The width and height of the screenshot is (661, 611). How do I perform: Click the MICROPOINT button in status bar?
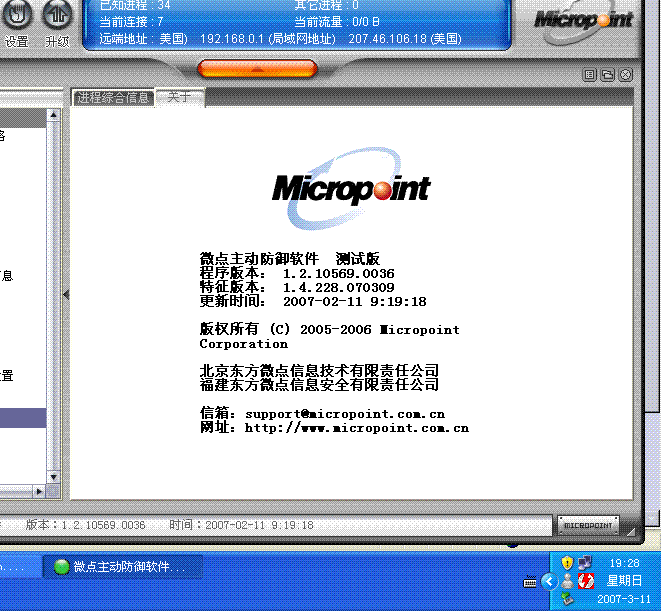(x=588, y=525)
